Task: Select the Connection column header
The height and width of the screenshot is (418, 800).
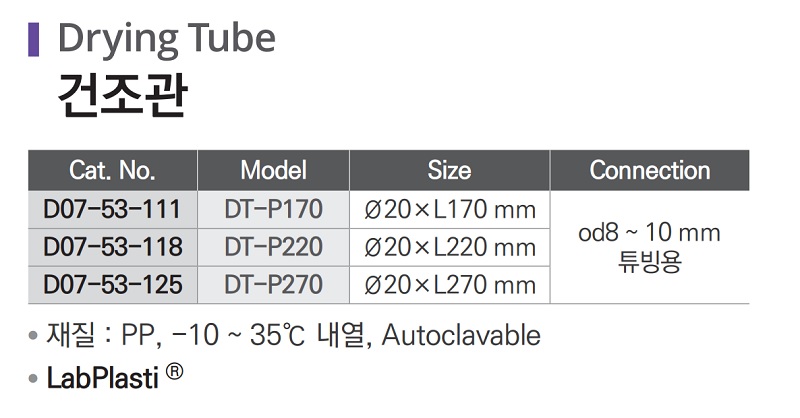Action: tap(649, 170)
